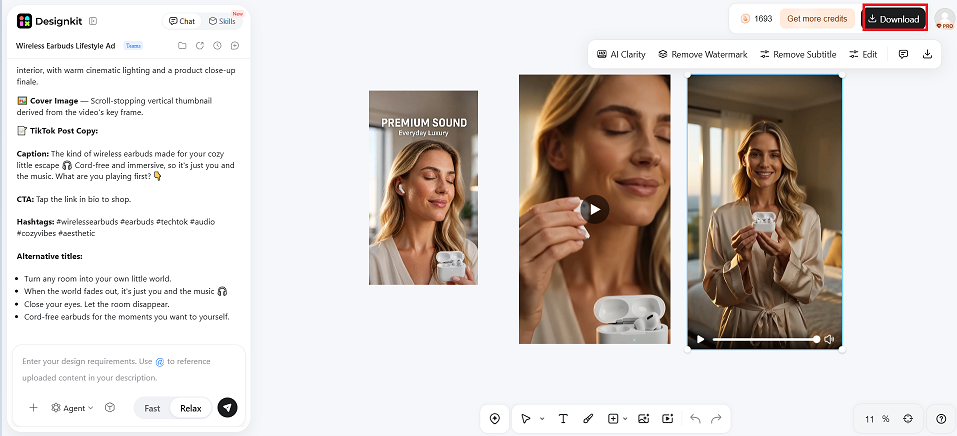This screenshot has width=957, height=436.
Task: Start a new chat bubble icon
Action: point(235,46)
